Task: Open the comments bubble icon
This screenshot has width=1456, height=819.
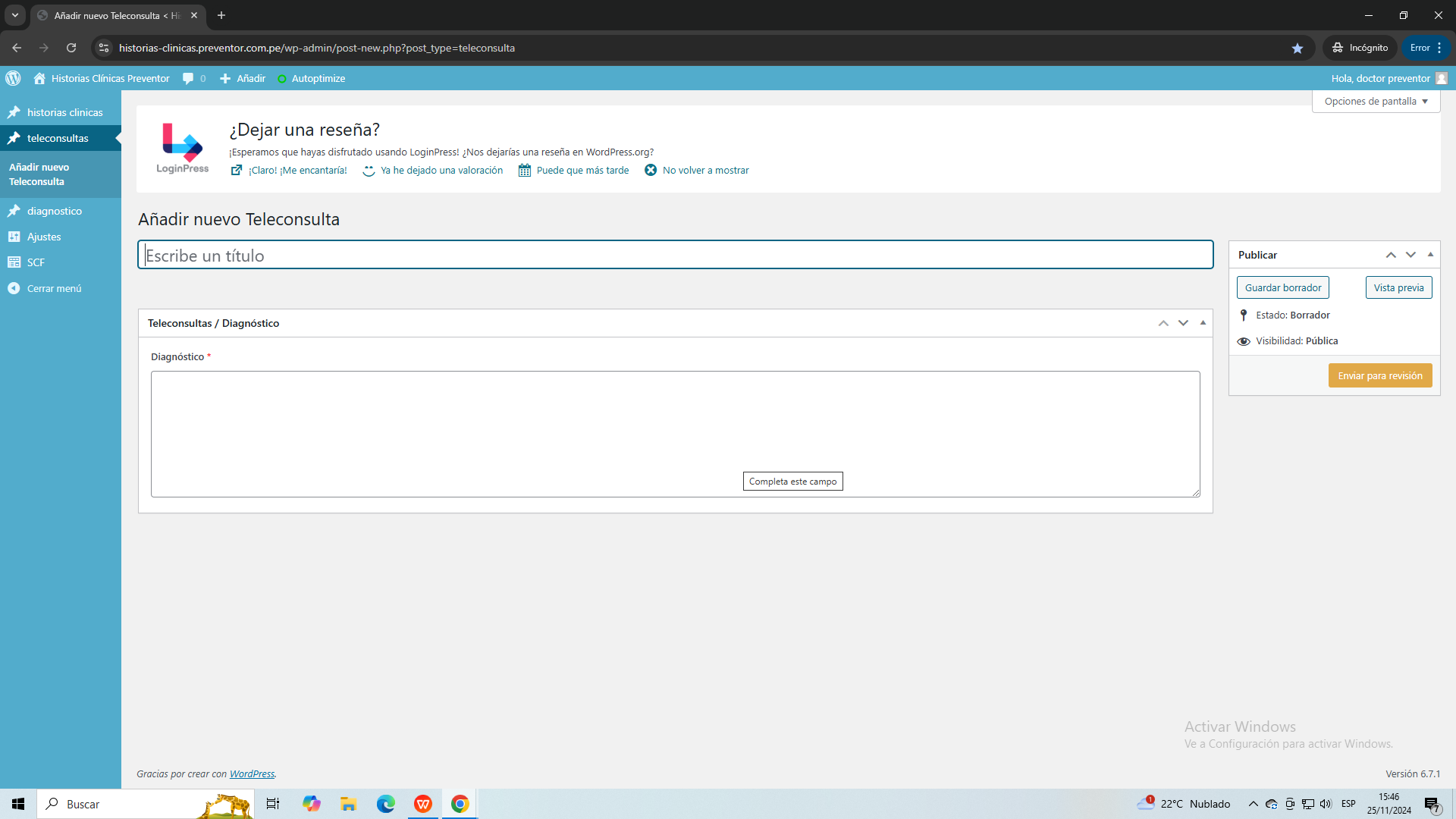Action: [x=188, y=78]
